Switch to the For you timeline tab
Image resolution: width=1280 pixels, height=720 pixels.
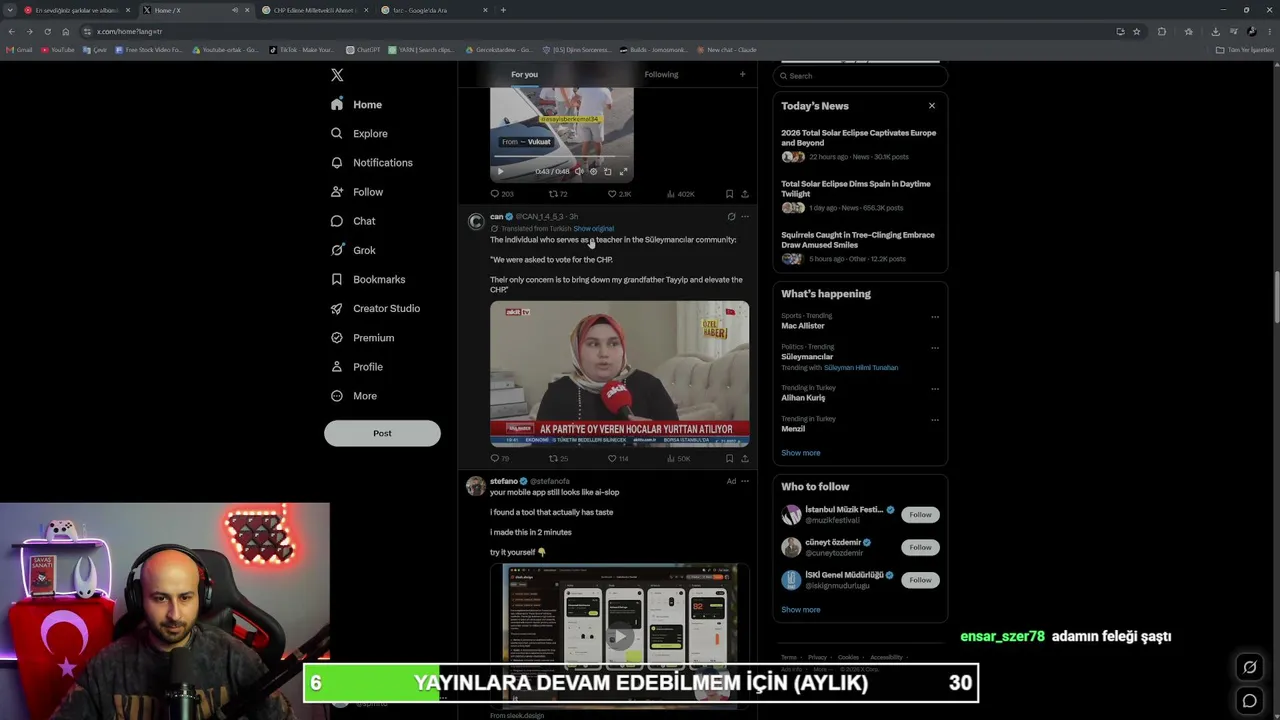click(524, 74)
